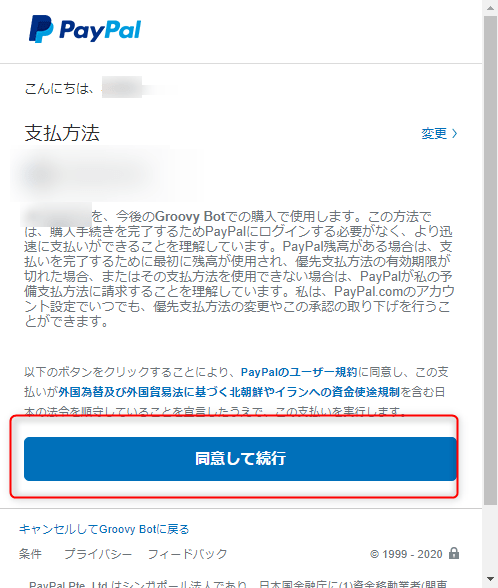Click the blurred user name after こんにちは
The height and width of the screenshot is (588, 498).
pos(139,88)
